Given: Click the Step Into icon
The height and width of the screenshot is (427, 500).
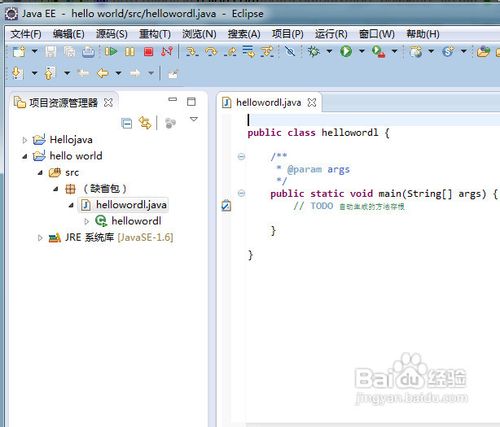Looking at the screenshot, I should [192, 52].
